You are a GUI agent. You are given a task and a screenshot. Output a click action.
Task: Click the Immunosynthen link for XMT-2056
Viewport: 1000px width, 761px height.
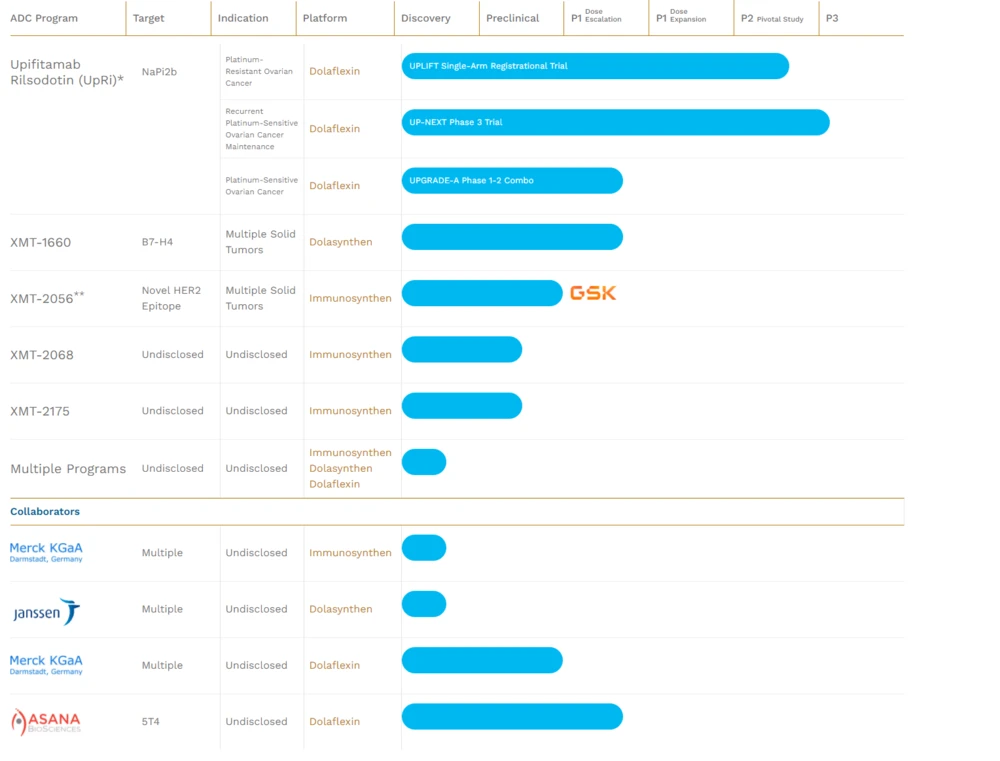(x=350, y=298)
